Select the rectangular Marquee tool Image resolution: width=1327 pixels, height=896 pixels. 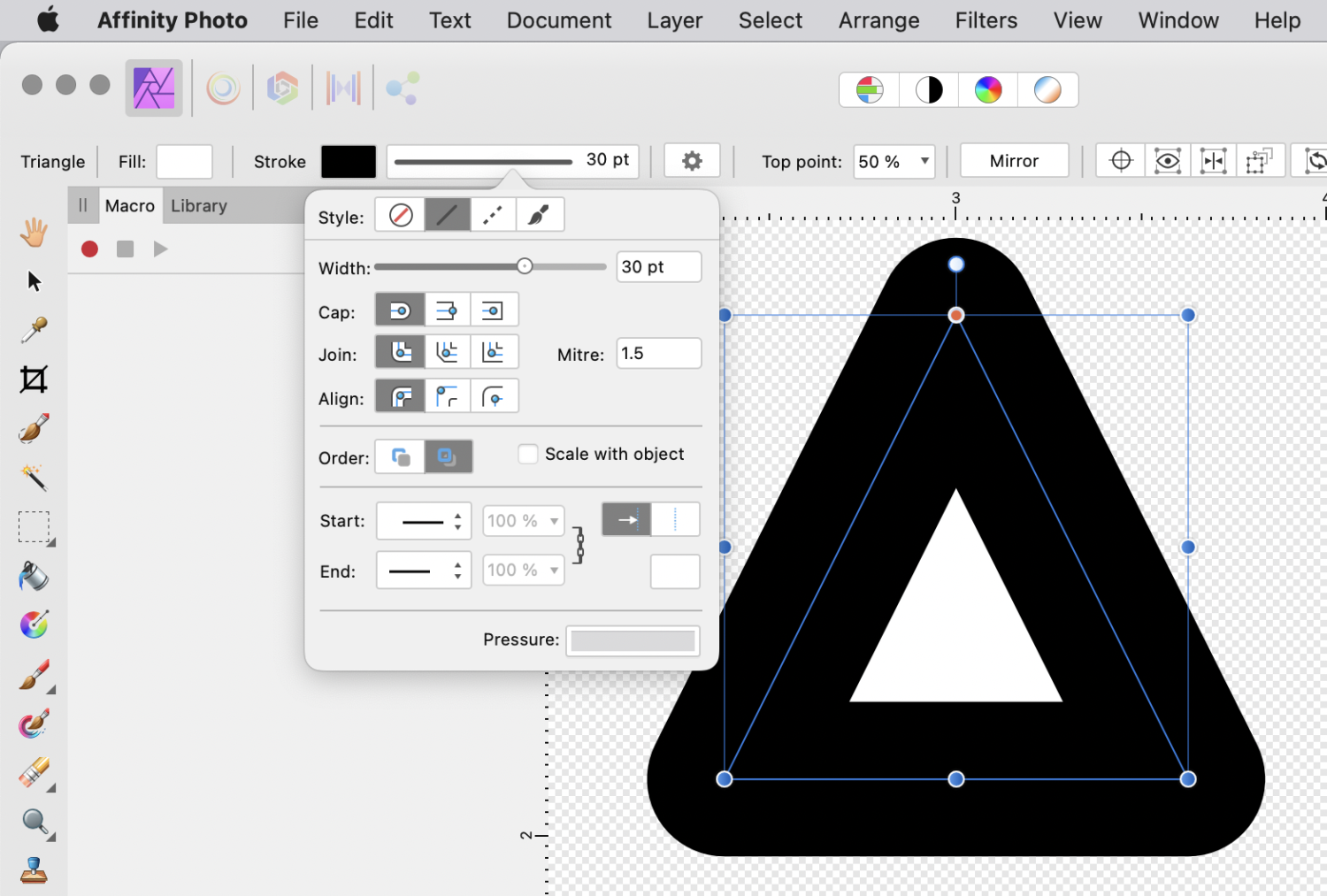click(33, 527)
